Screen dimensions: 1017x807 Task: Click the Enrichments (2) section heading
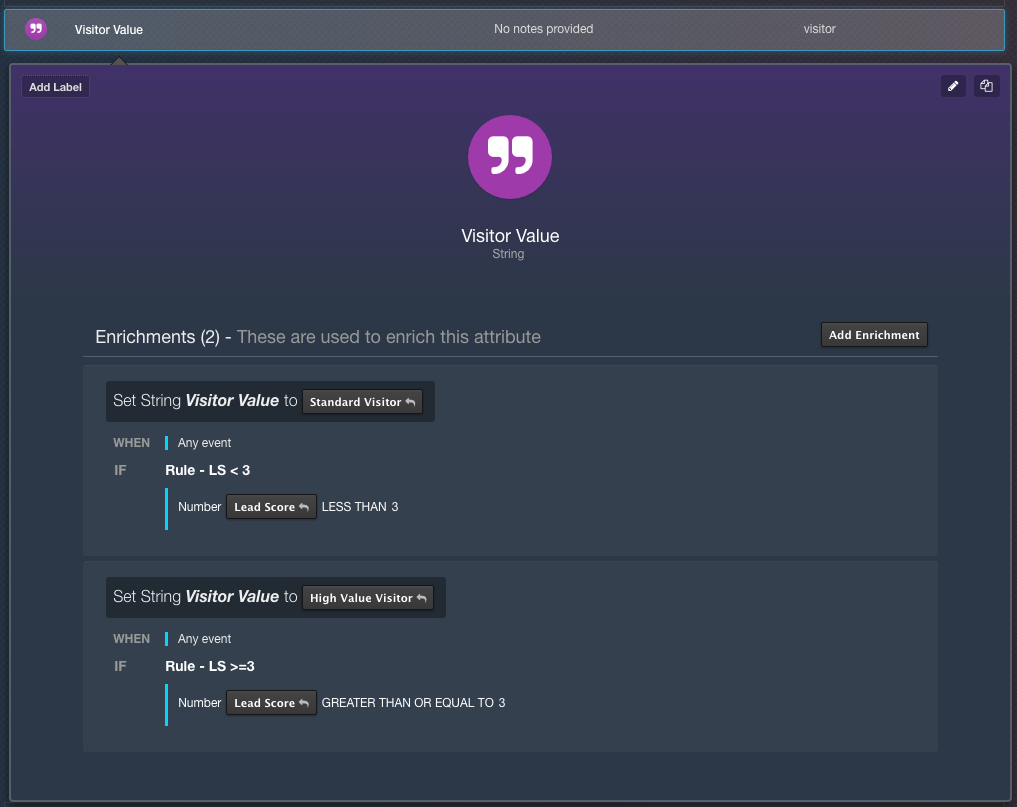pyautogui.click(x=158, y=337)
